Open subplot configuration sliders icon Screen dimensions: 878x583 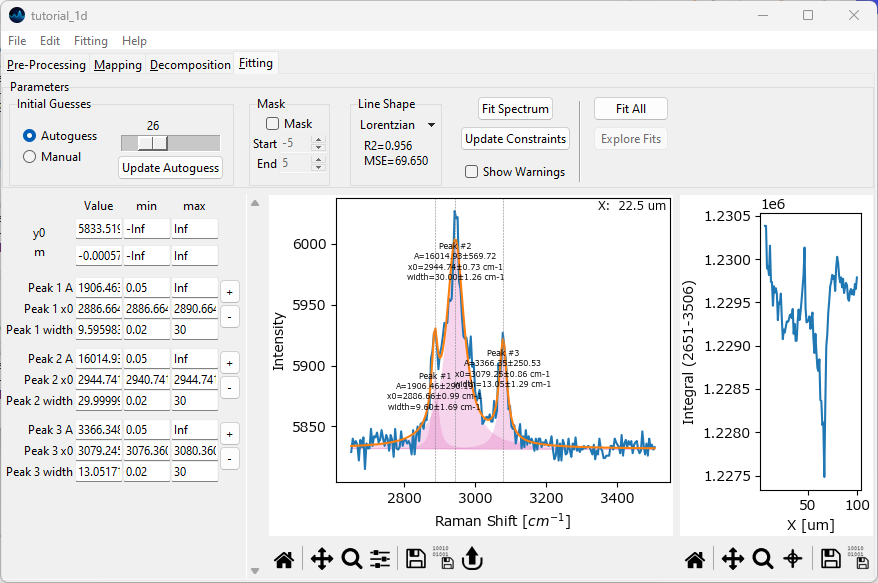point(380,559)
